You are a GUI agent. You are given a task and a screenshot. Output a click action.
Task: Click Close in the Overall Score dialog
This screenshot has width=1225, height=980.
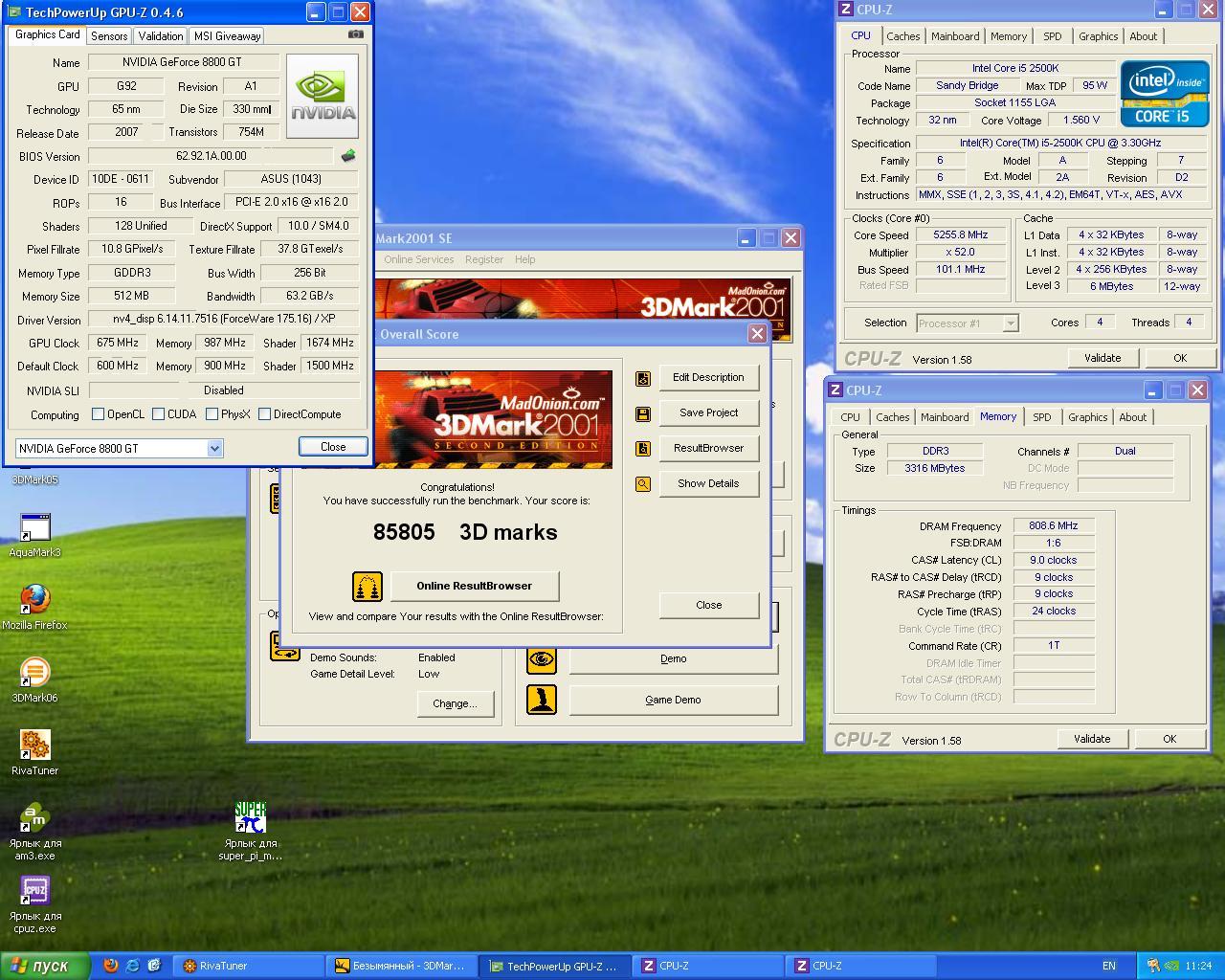point(708,605)
